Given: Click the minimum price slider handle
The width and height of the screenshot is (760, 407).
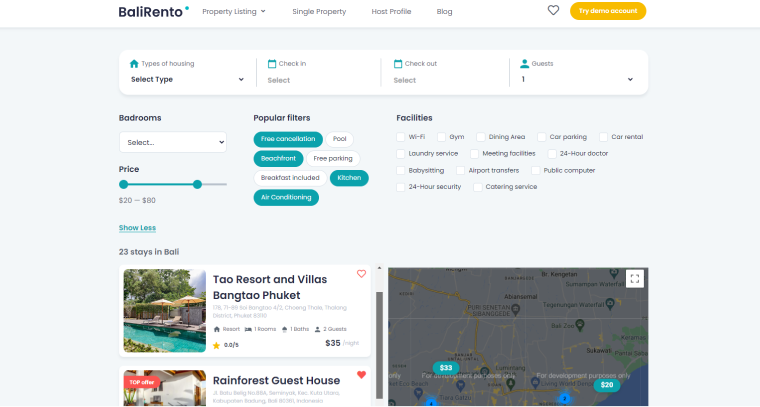Looking at the screenshot, I should click(x=124, y=184).
